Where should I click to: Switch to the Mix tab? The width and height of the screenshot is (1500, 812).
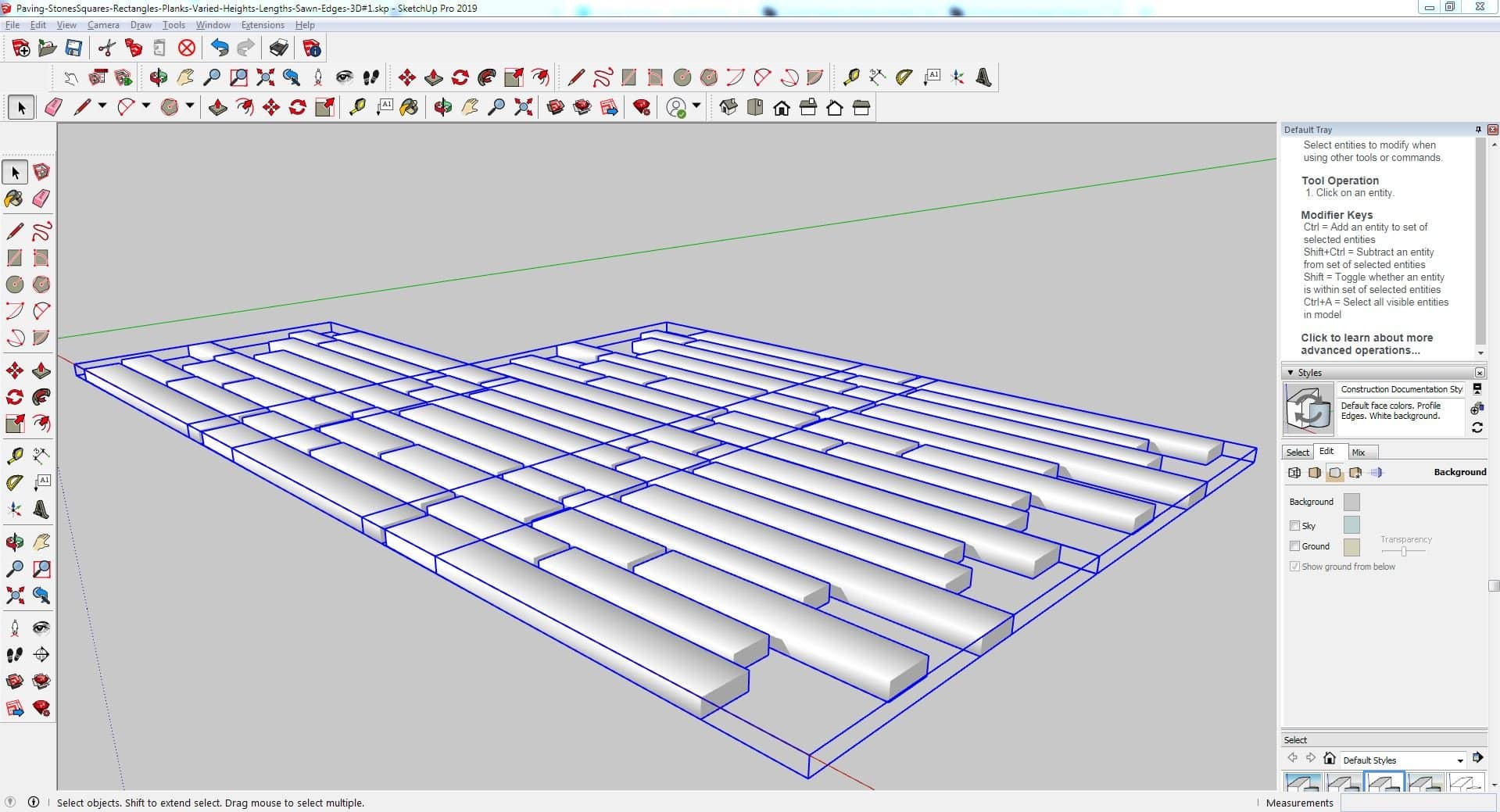pyautogui.click(x=1359, y=453)
